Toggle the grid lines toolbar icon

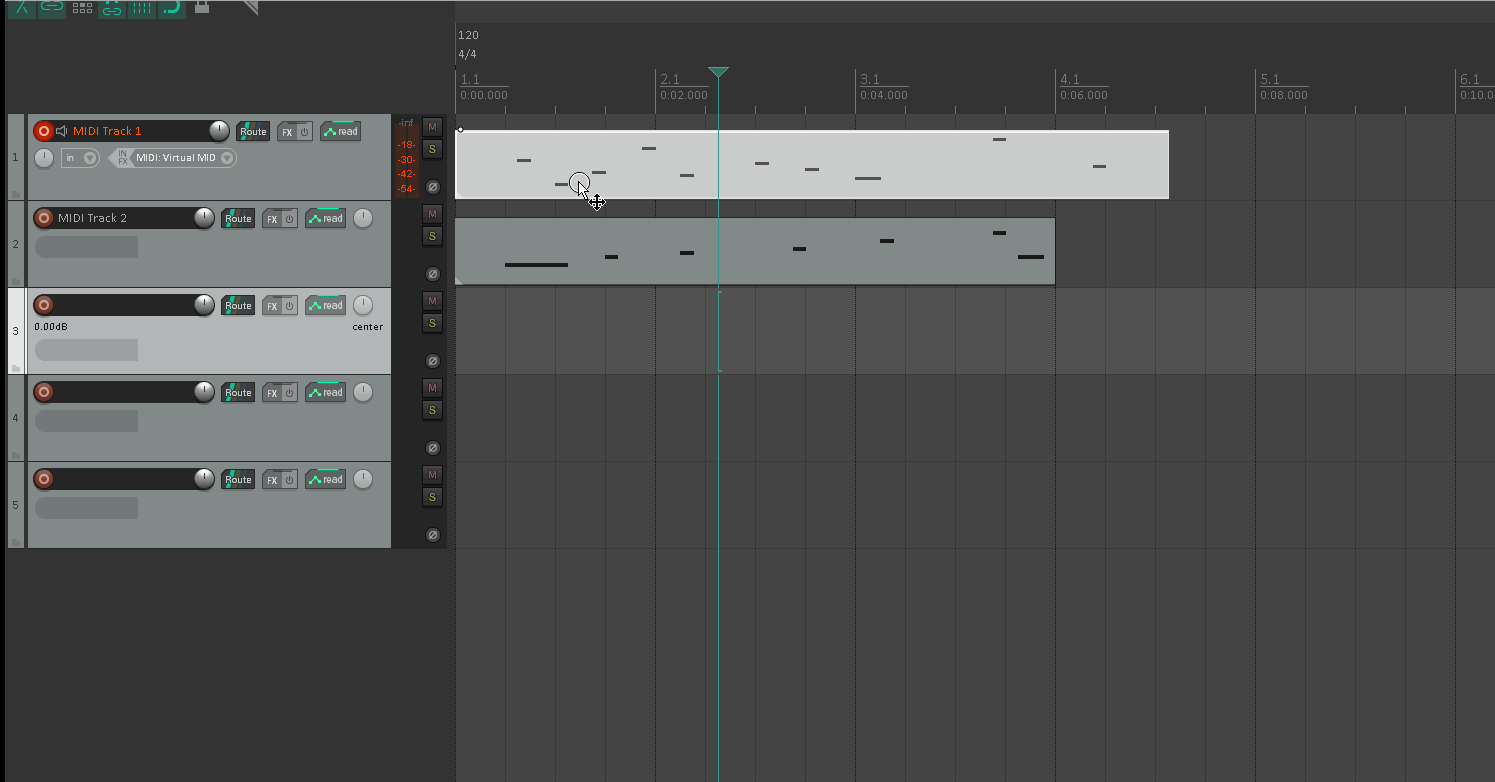coord(142,7)
